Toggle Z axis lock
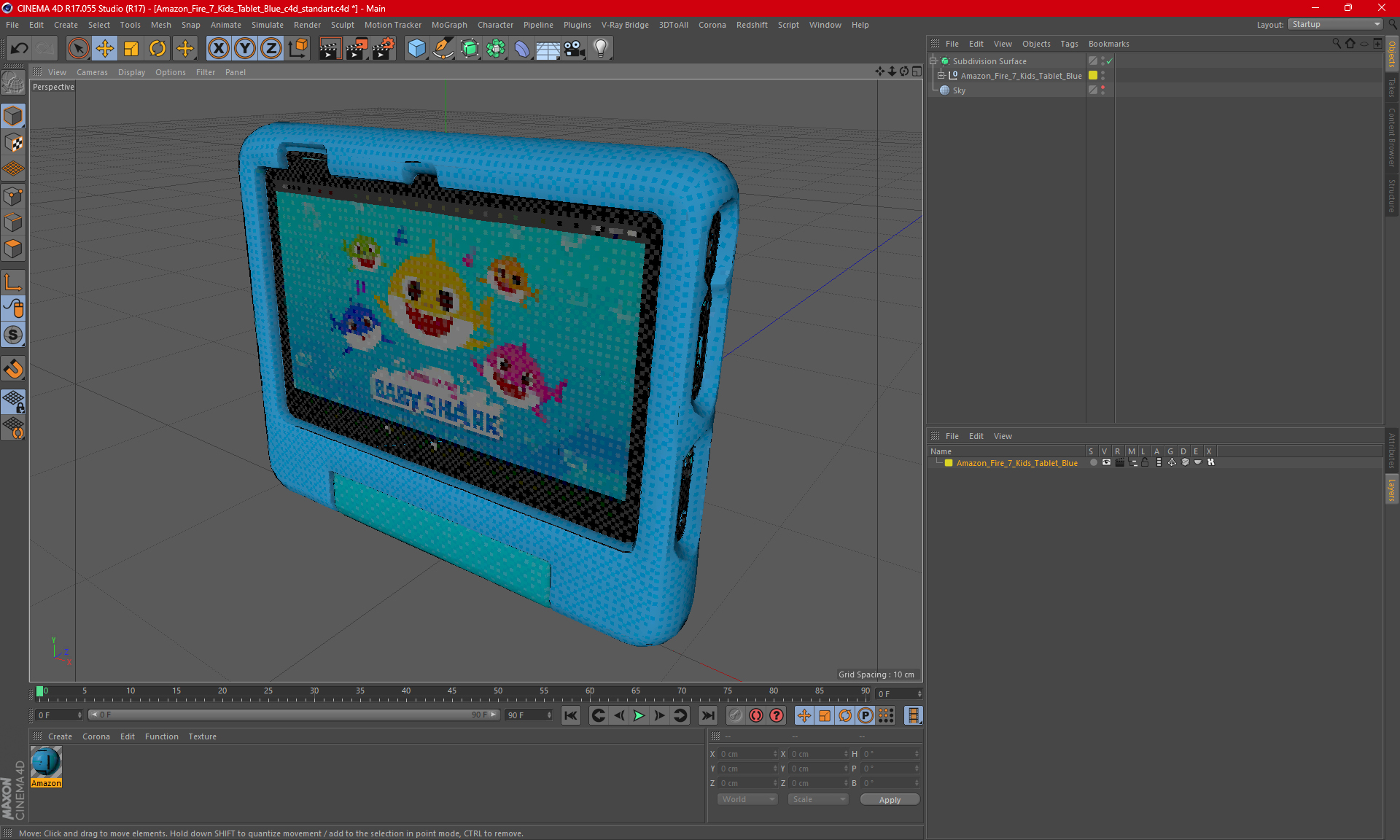Viewport: 1400px width, 840px height. coord(271,48)
